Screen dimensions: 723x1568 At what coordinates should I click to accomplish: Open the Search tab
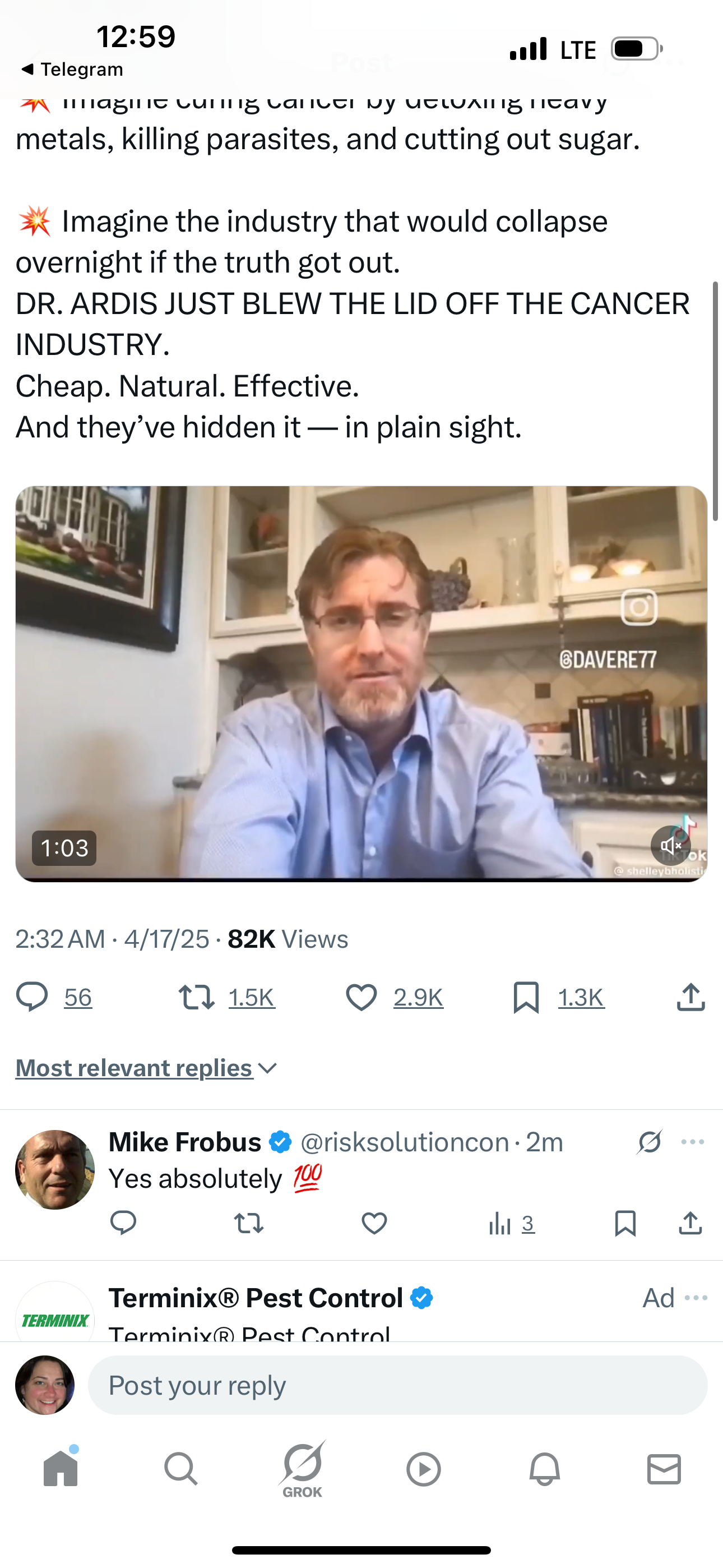pyautogui.click(x=180, y=1468)
